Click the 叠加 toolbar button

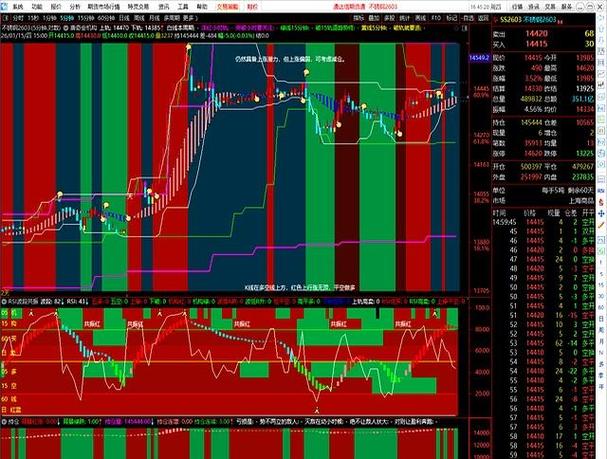[374, 18]
